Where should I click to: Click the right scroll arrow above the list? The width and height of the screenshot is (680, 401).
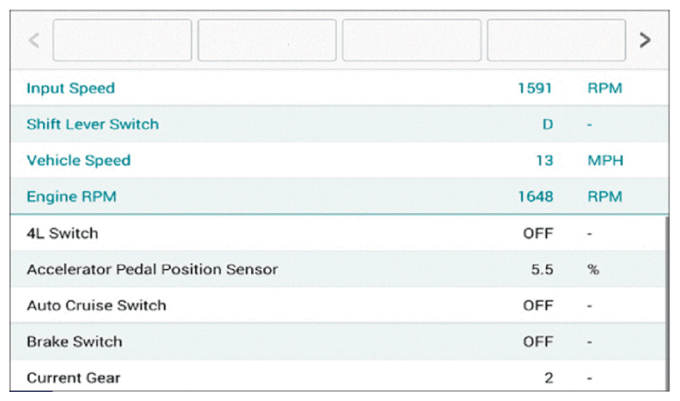coord(645,40)
